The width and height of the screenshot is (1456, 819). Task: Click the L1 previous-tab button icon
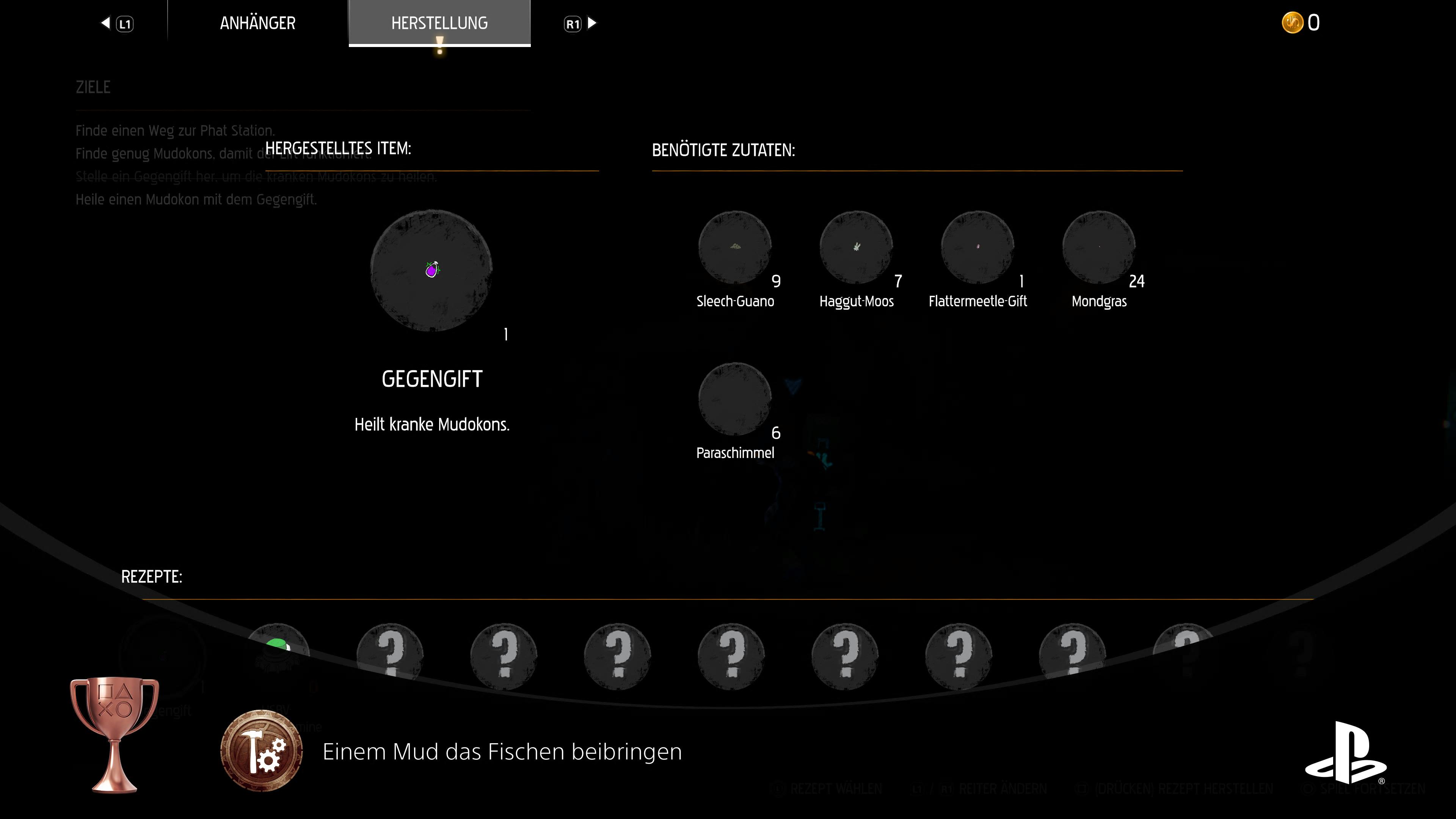[125, 24]
